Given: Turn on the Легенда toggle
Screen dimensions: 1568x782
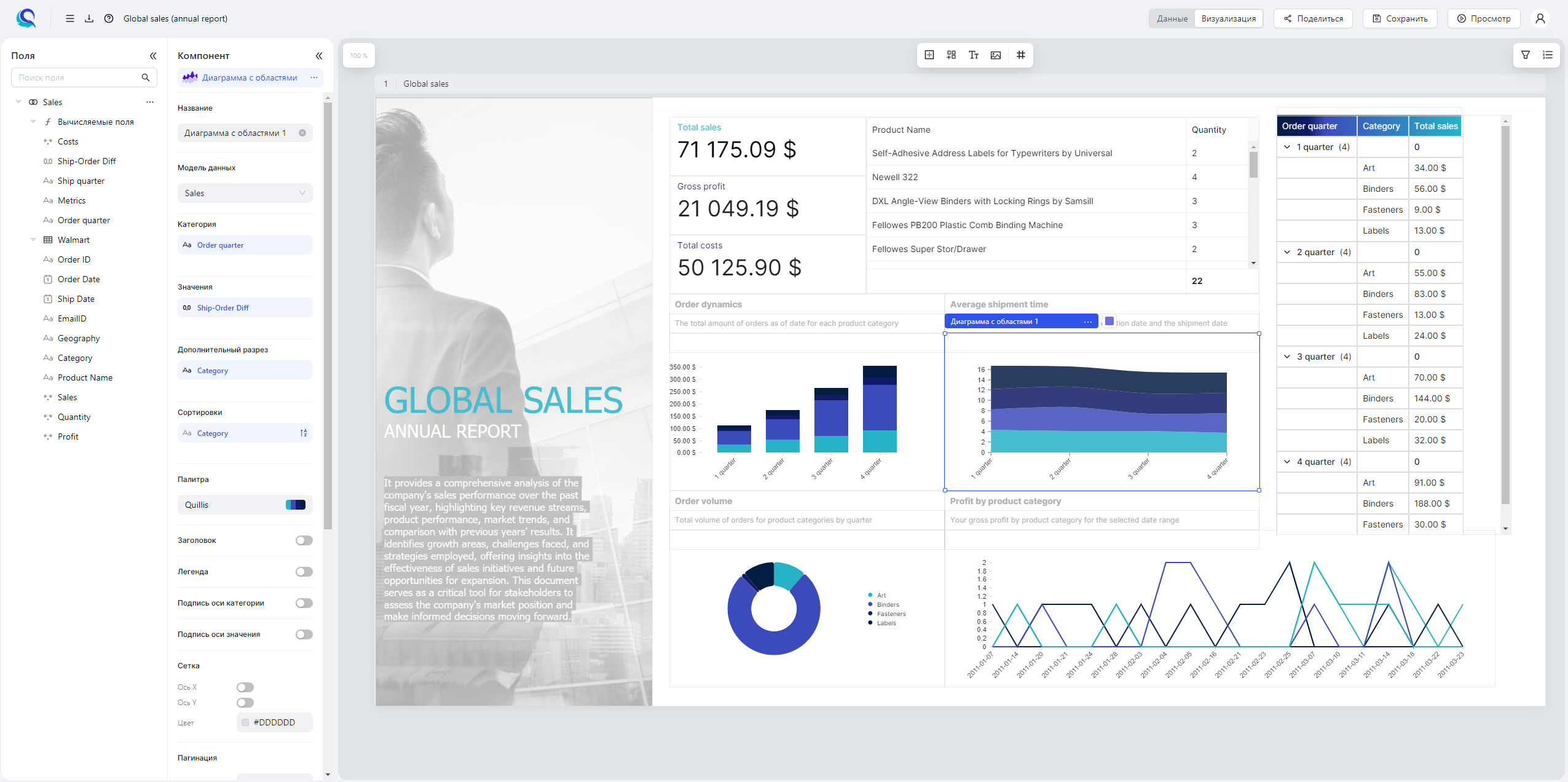Looking at the screenshot, I should (304, 572).
